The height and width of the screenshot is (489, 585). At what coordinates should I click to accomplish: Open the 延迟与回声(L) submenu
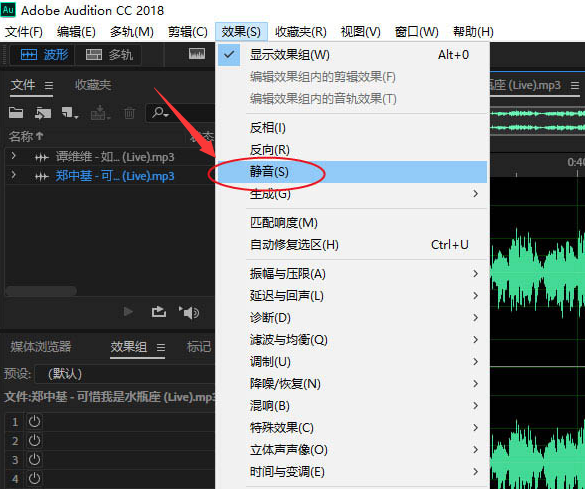(x=352, y=296)
